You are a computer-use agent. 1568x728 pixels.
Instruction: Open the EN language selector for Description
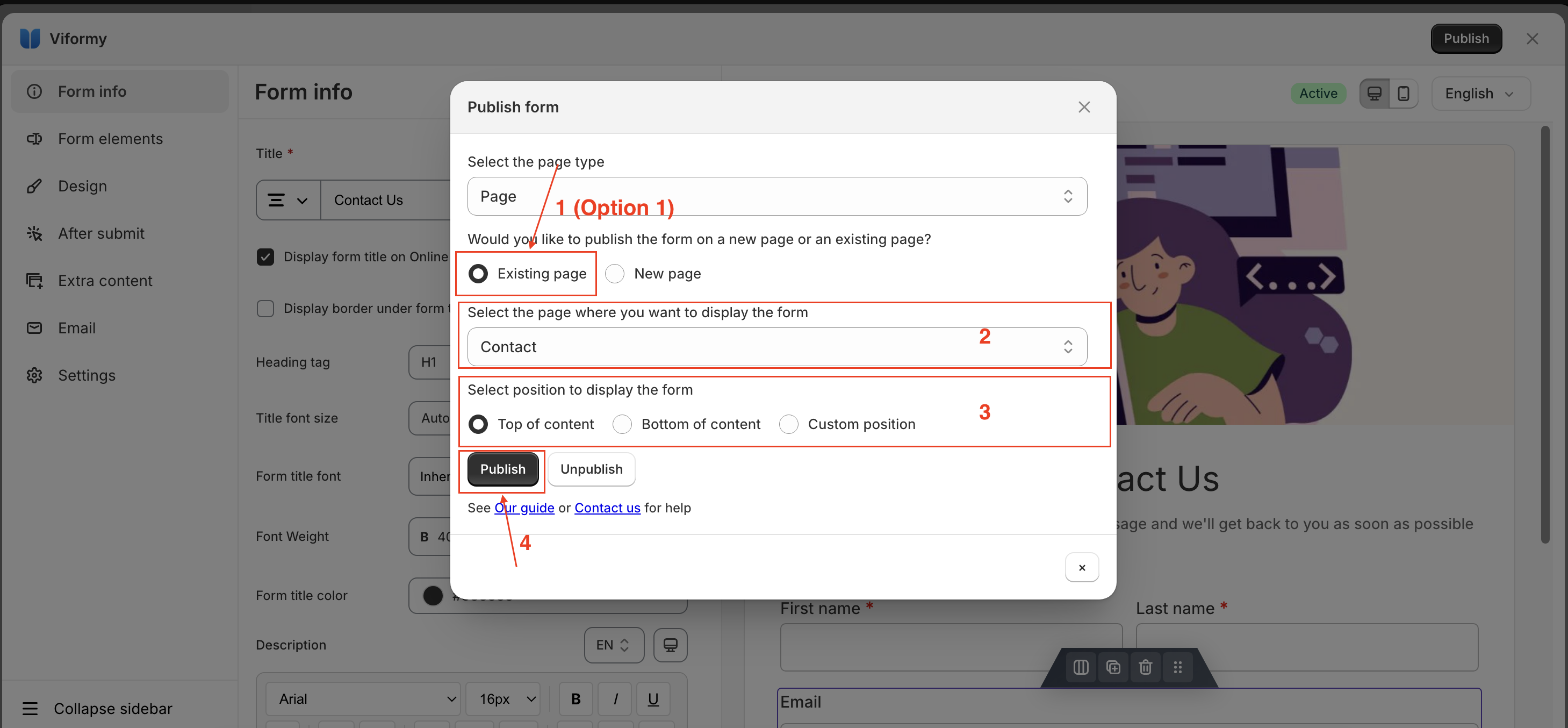click(614, 645)
